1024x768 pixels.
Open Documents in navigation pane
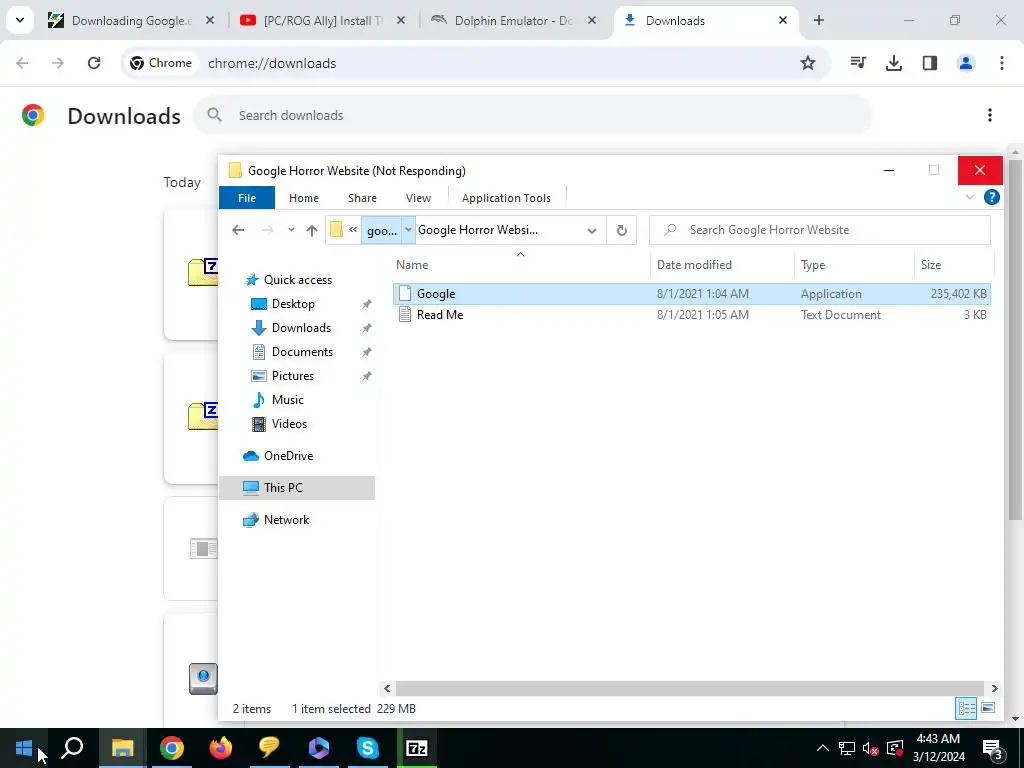click(302, 352)
